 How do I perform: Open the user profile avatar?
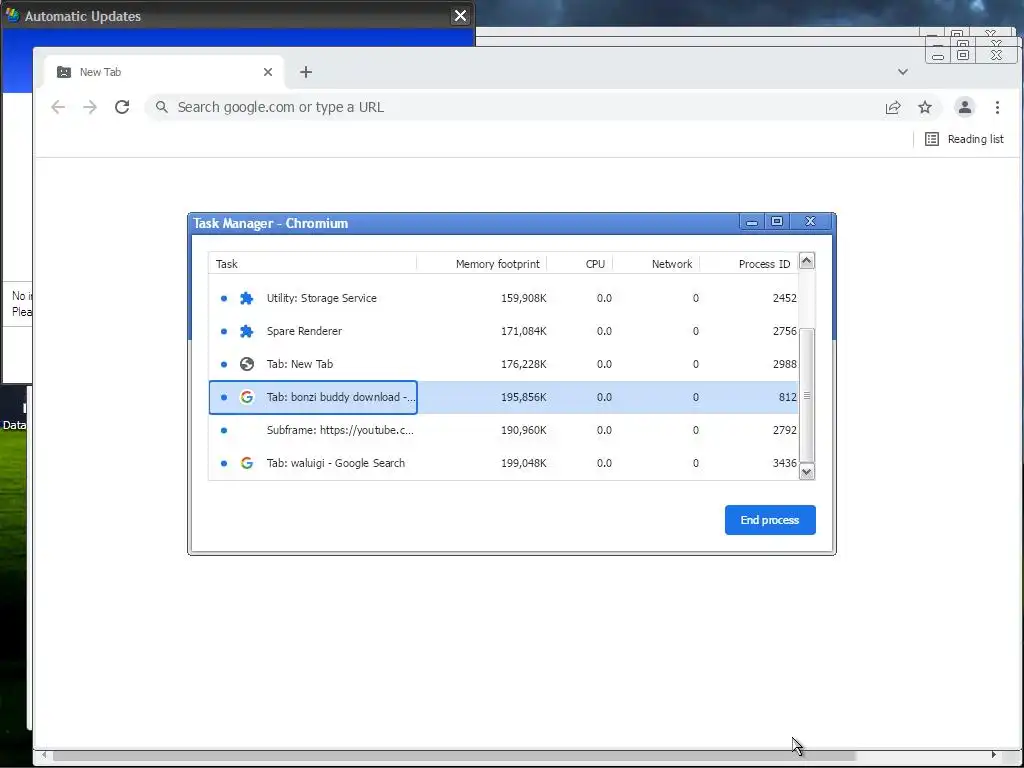tap(965, 107)
